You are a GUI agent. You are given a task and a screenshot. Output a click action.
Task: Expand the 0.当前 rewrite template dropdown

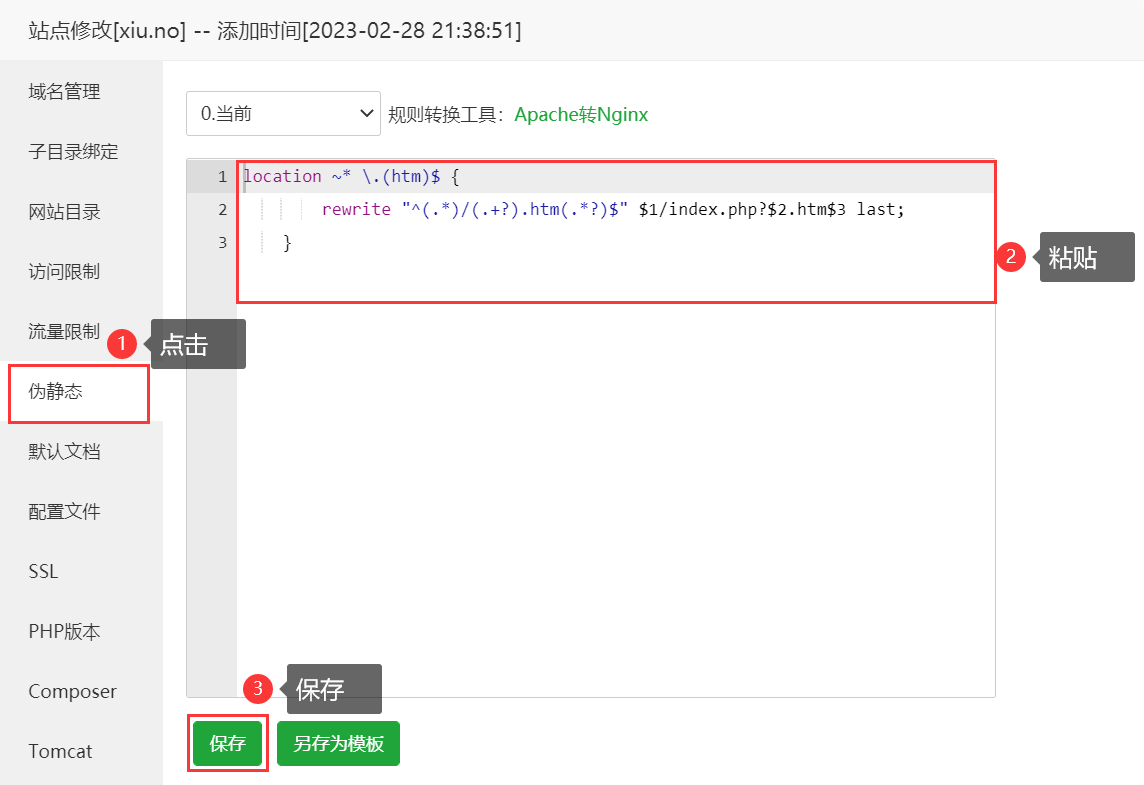pos(283,114)
